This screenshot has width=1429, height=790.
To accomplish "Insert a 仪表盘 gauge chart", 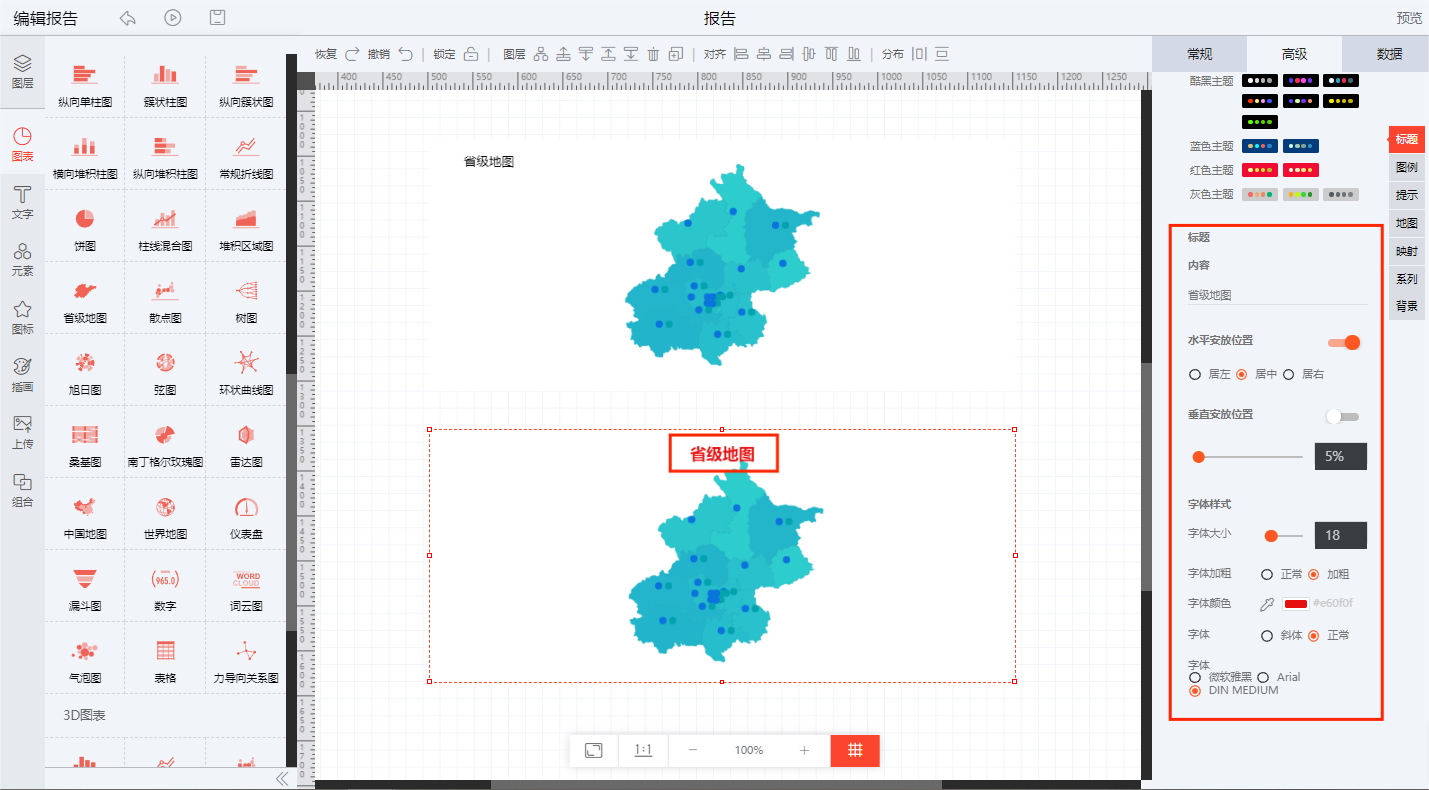I will 246,518.
